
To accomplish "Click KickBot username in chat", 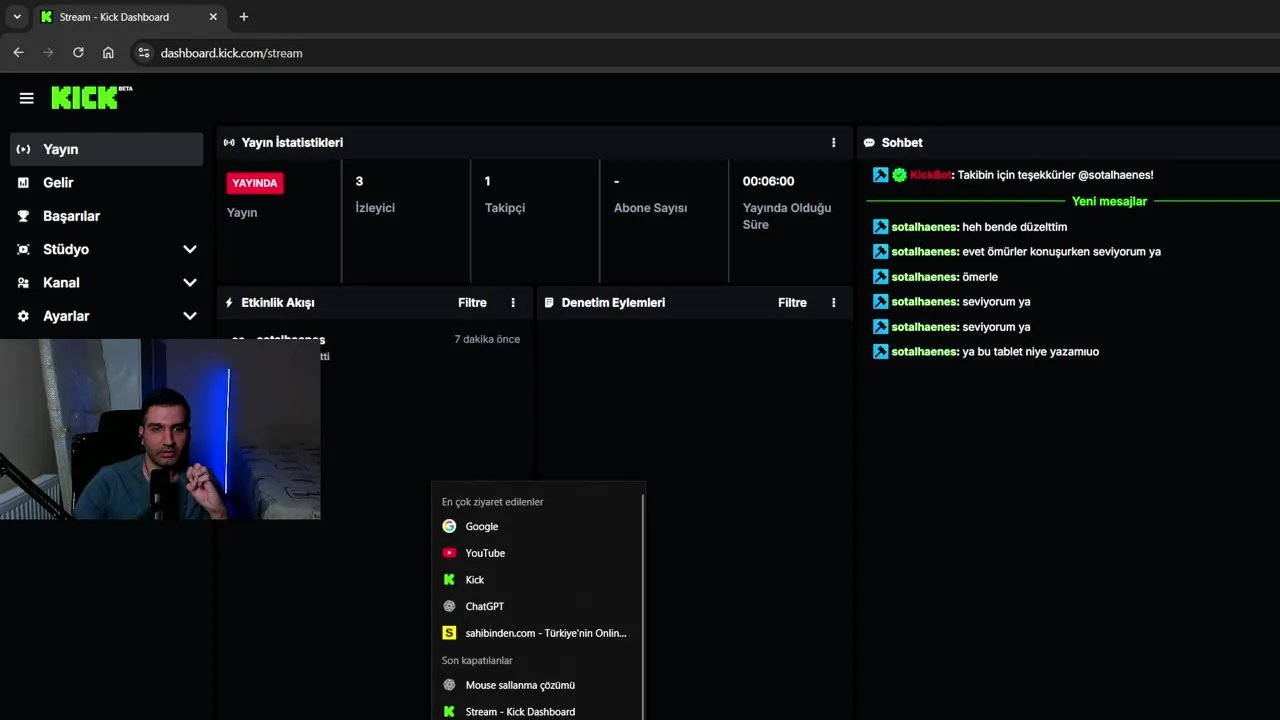I will (x=930, y=175).
